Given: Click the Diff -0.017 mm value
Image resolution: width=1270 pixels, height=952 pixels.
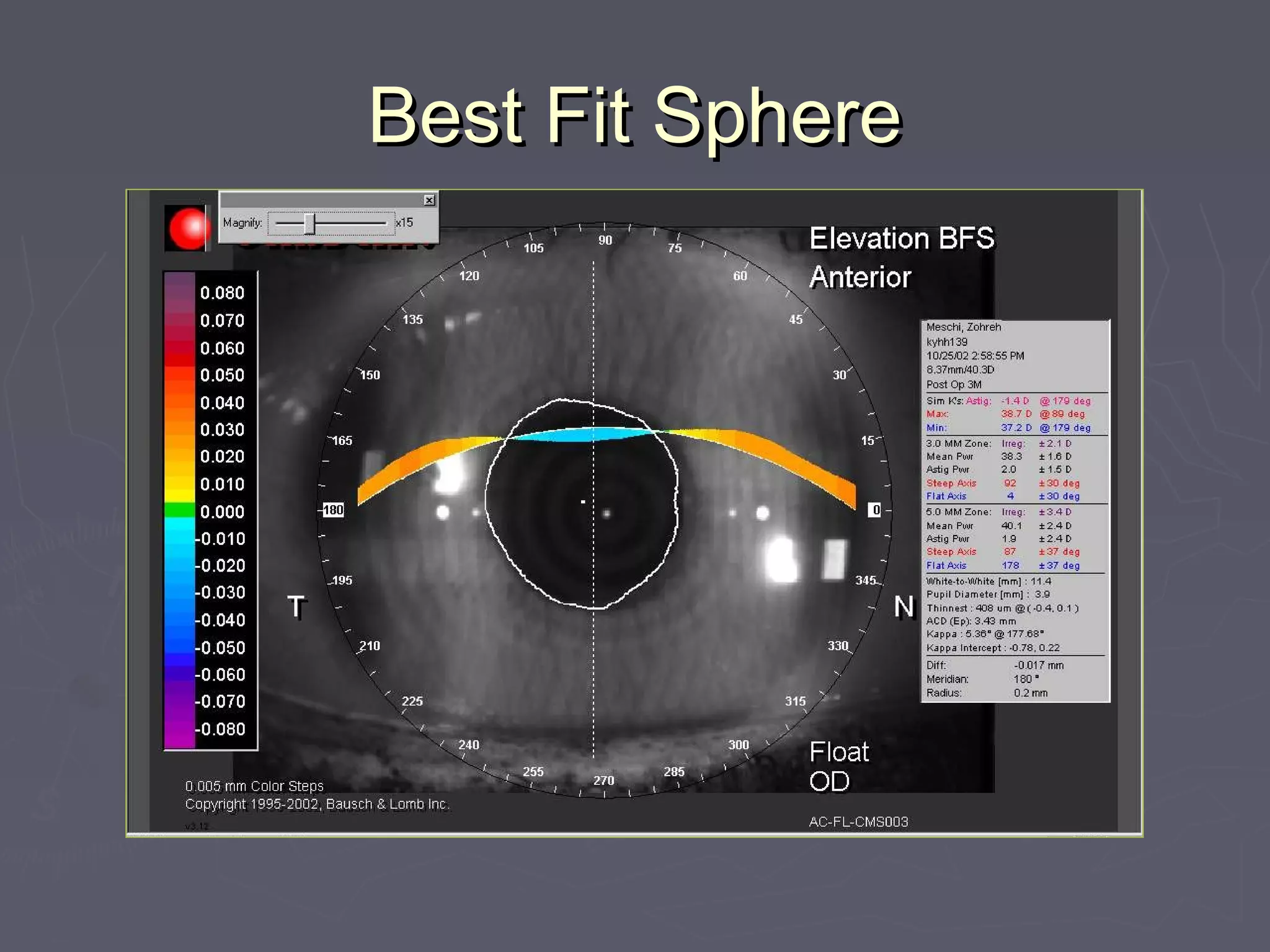Looking at the screenshot, I should pos(1039,665).
